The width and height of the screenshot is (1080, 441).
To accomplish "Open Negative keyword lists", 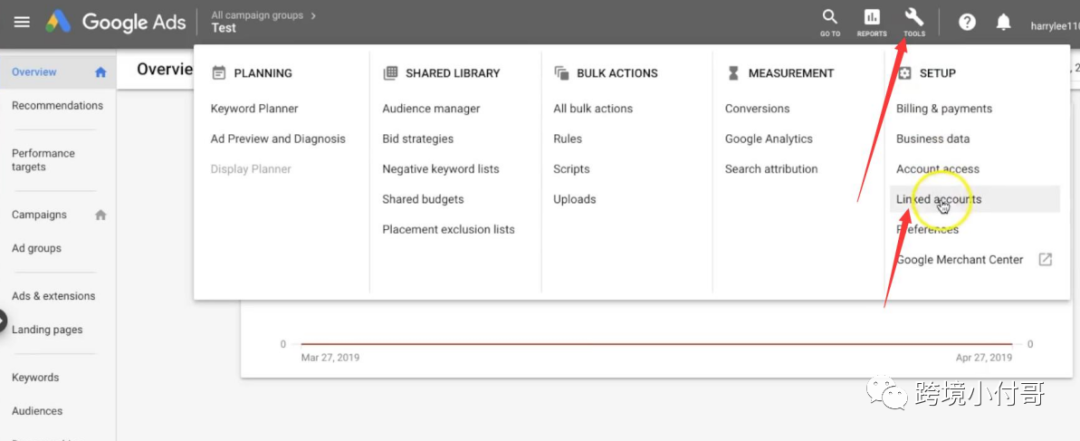I will click(x=441, y=170).
